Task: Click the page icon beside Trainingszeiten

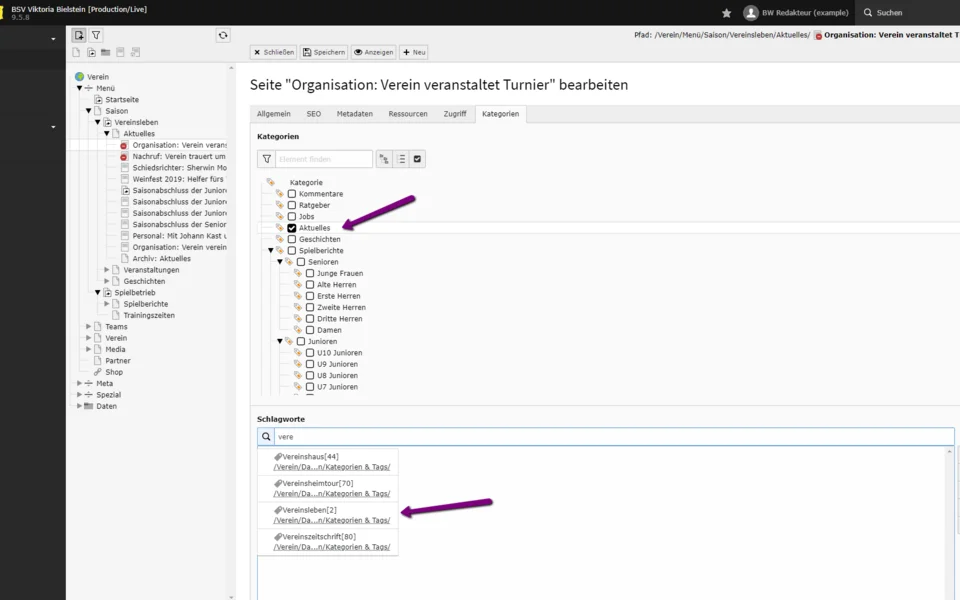Action: pos(116,315)
